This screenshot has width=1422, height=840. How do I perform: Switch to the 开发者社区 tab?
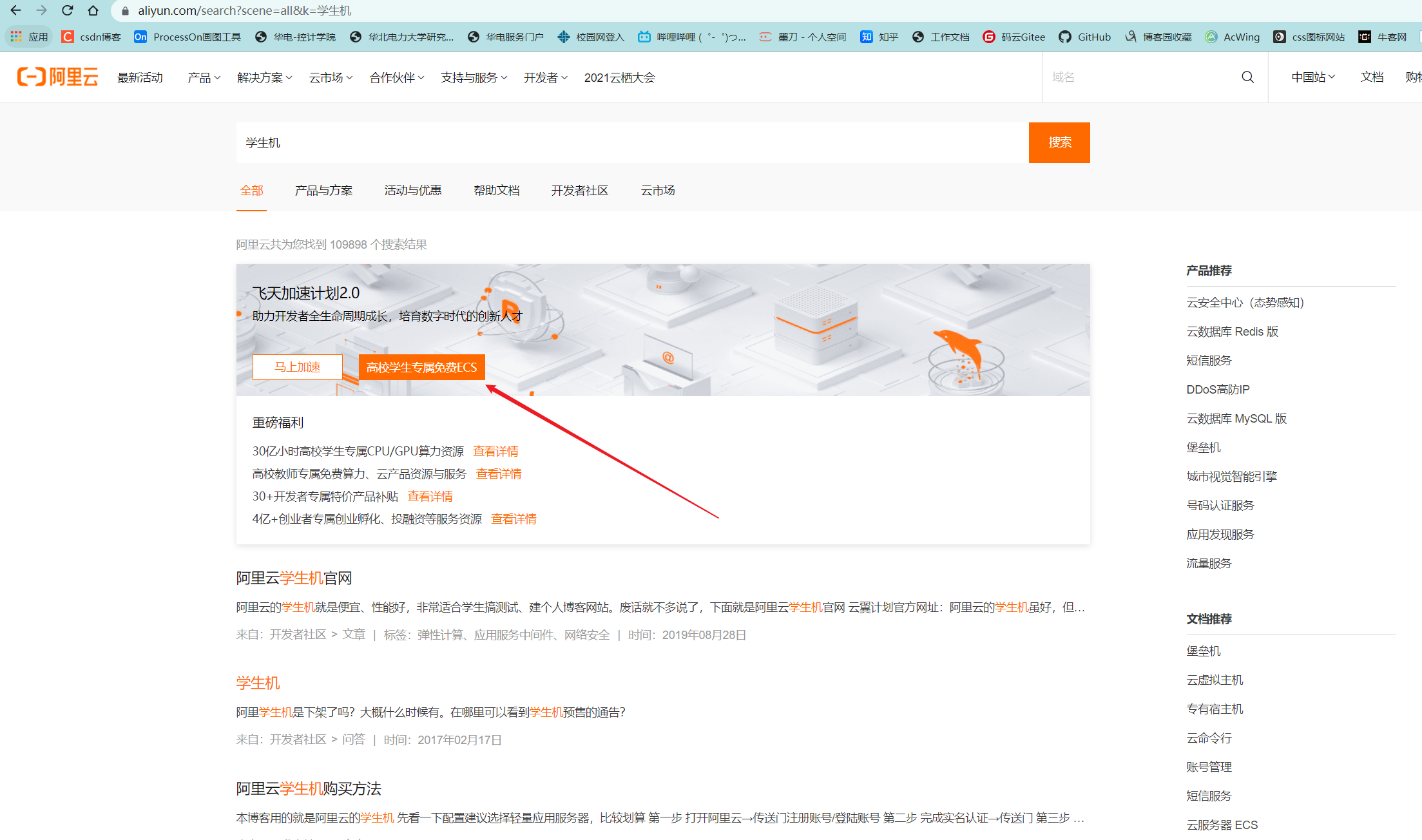coord(579,190)
